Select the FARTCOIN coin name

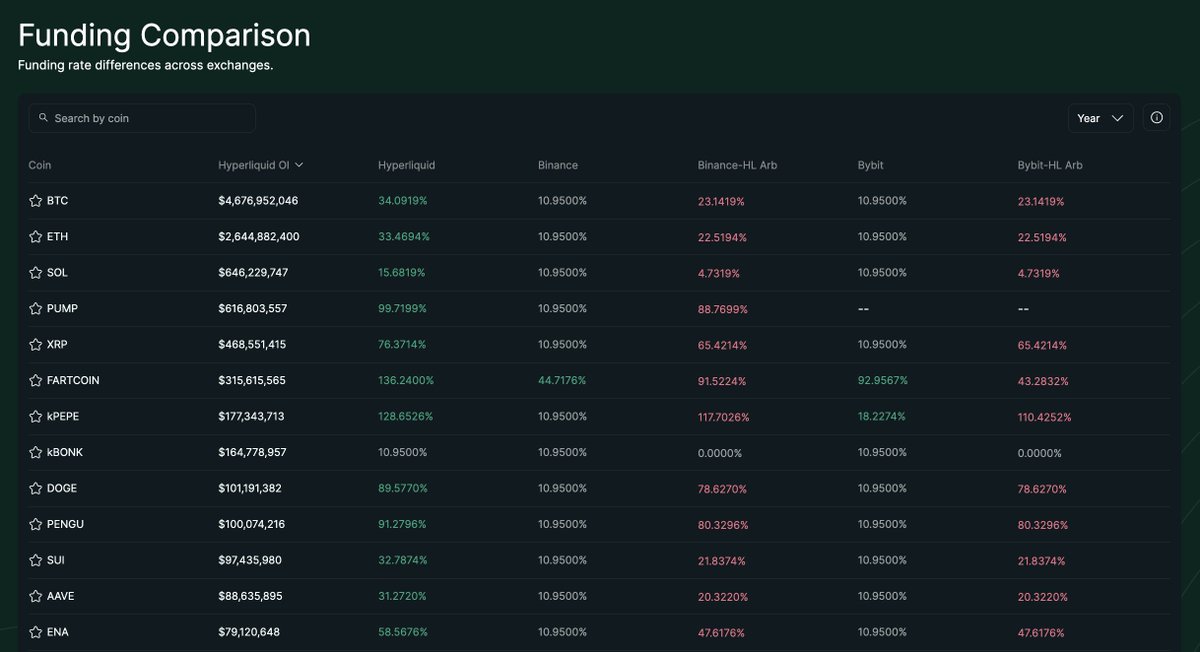(73, 381)
